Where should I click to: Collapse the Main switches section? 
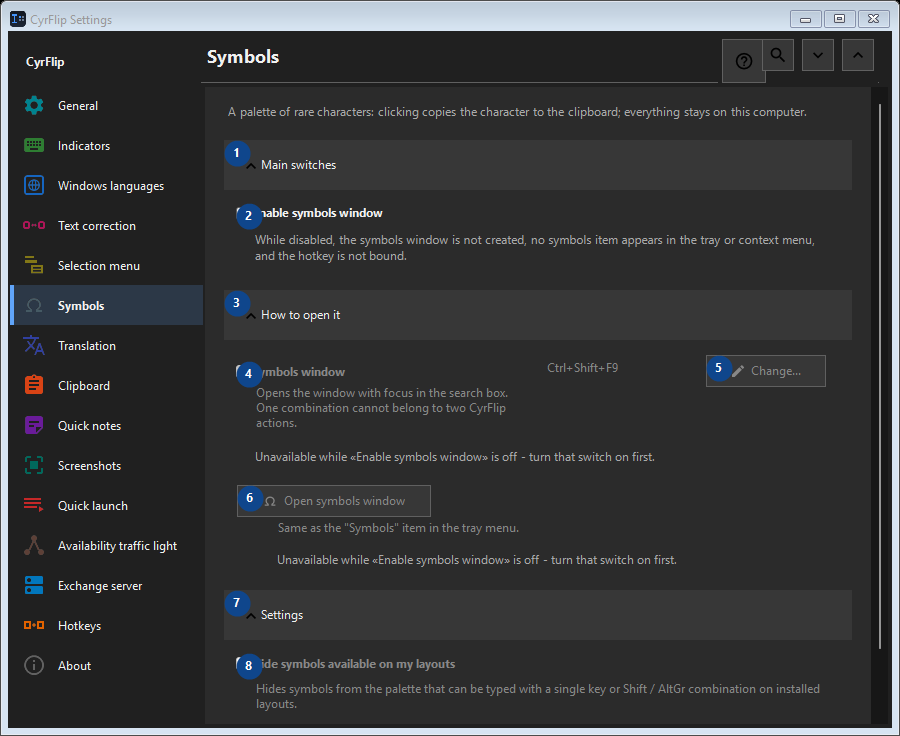[538, 165]
